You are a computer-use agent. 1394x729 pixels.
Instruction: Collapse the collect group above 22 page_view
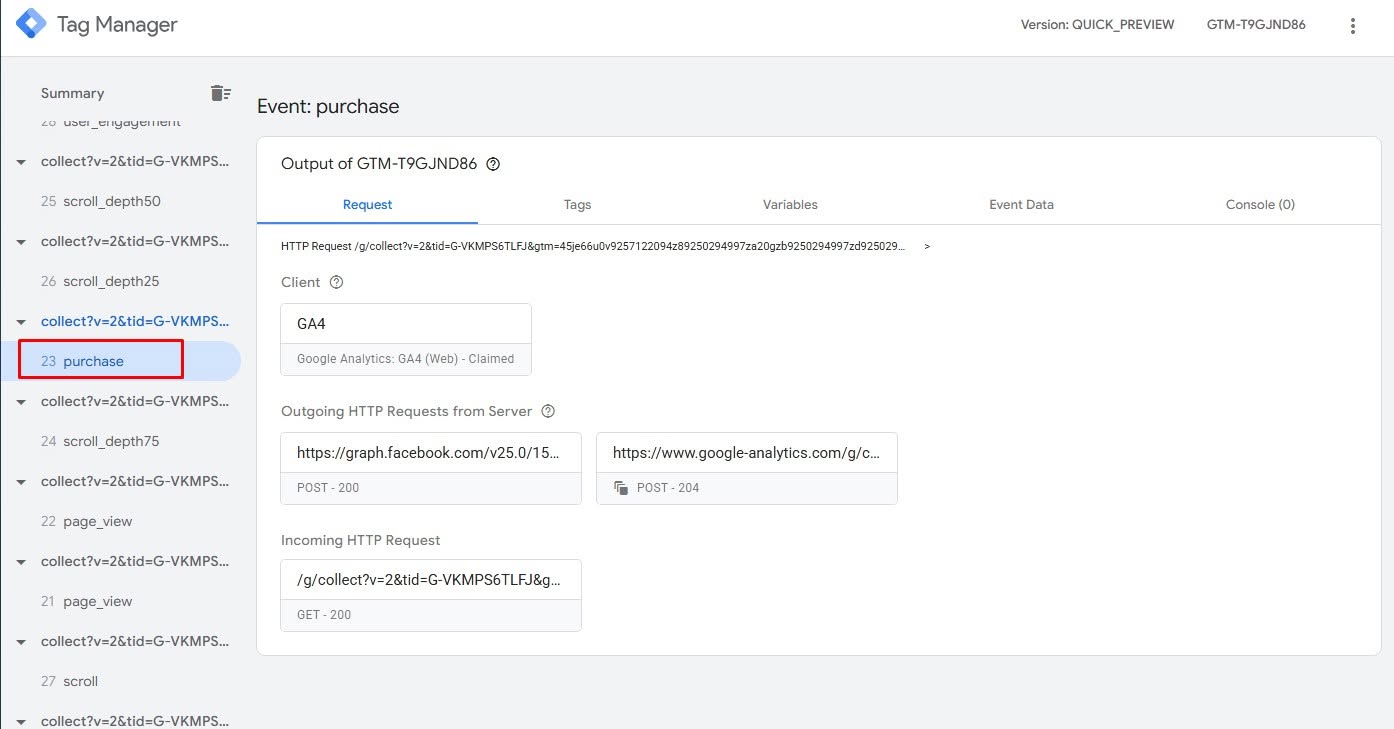(x=21, y=482)
